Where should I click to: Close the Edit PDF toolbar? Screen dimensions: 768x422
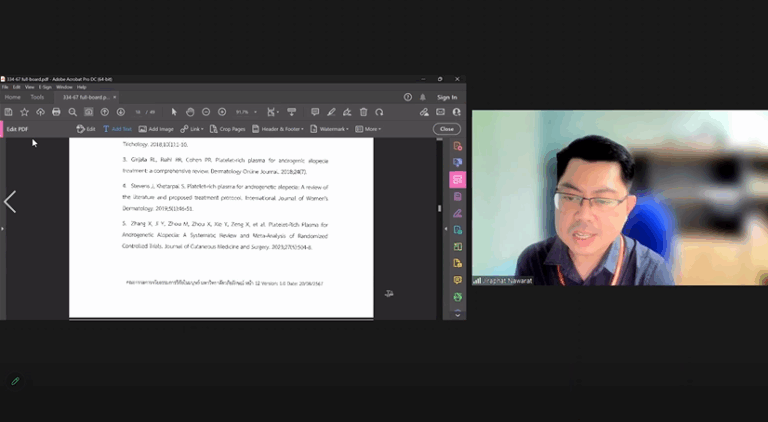tap(446, 129)
